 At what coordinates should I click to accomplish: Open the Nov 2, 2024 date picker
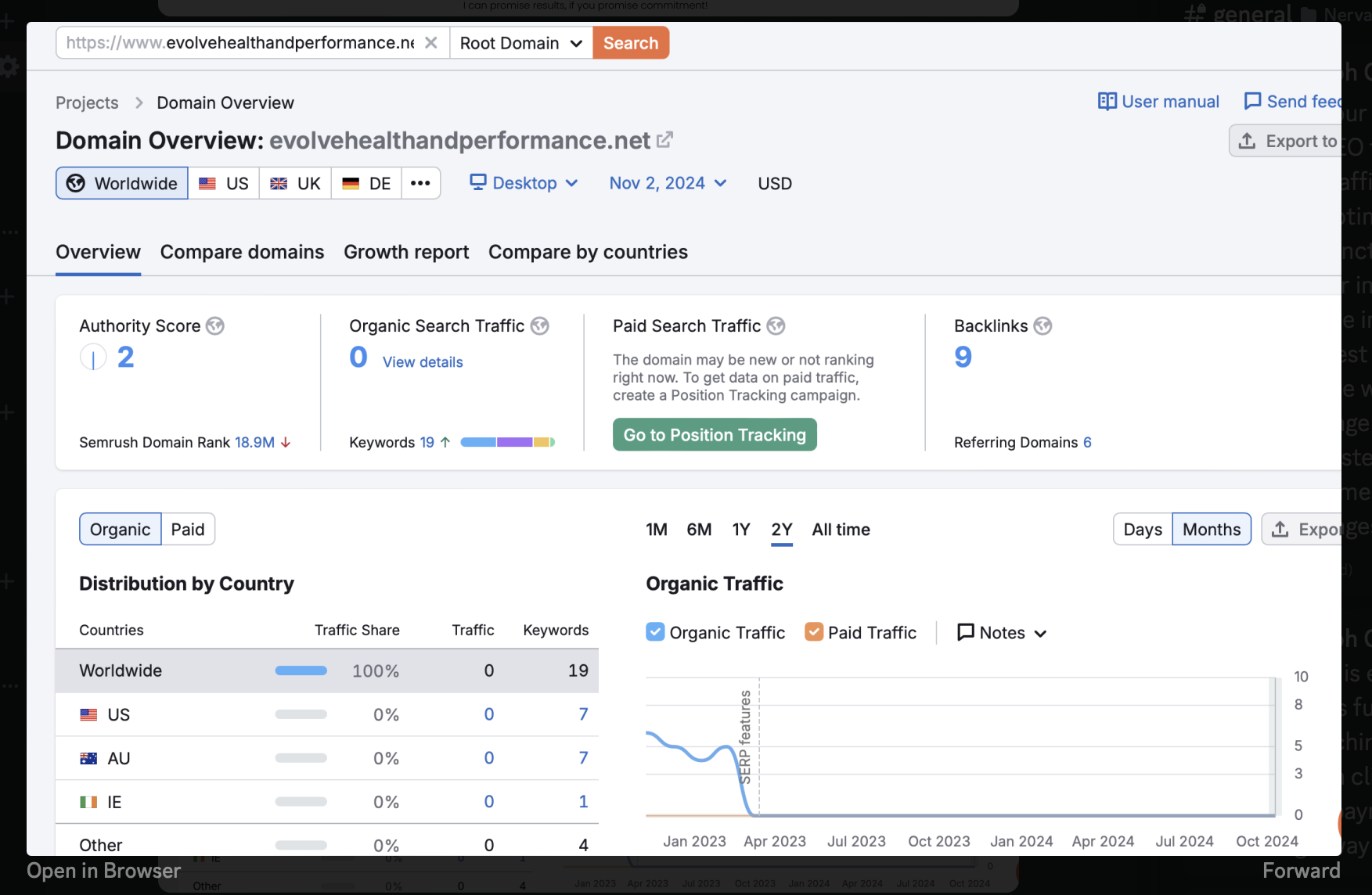click(x=668, y=183)
